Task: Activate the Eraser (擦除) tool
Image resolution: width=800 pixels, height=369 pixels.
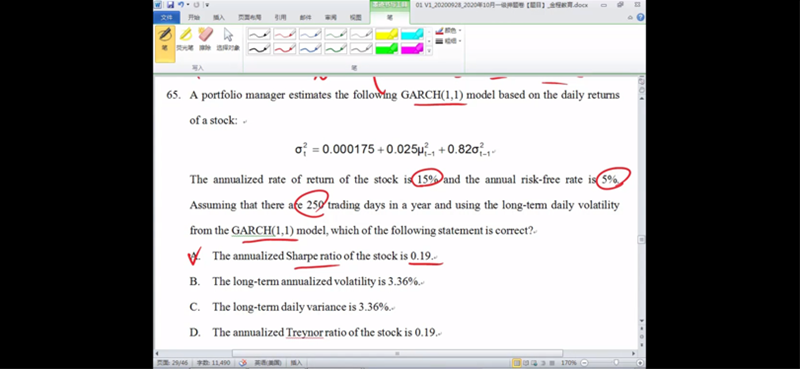Action: click(205, 39)
